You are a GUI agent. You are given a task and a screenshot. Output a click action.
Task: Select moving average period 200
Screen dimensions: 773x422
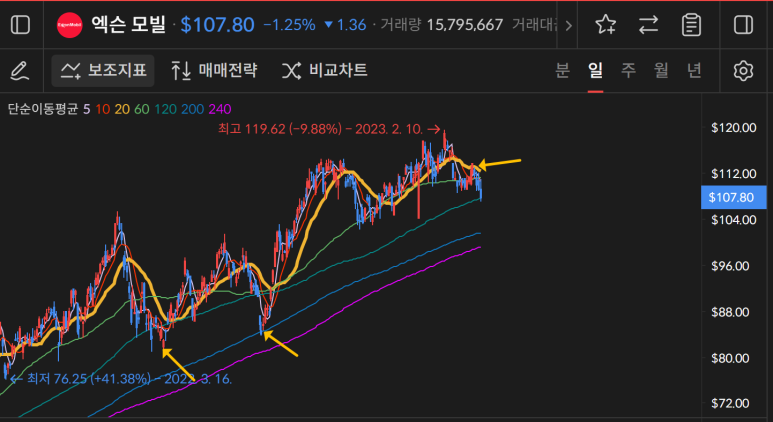pyautogui.click(x=192, y=109)
